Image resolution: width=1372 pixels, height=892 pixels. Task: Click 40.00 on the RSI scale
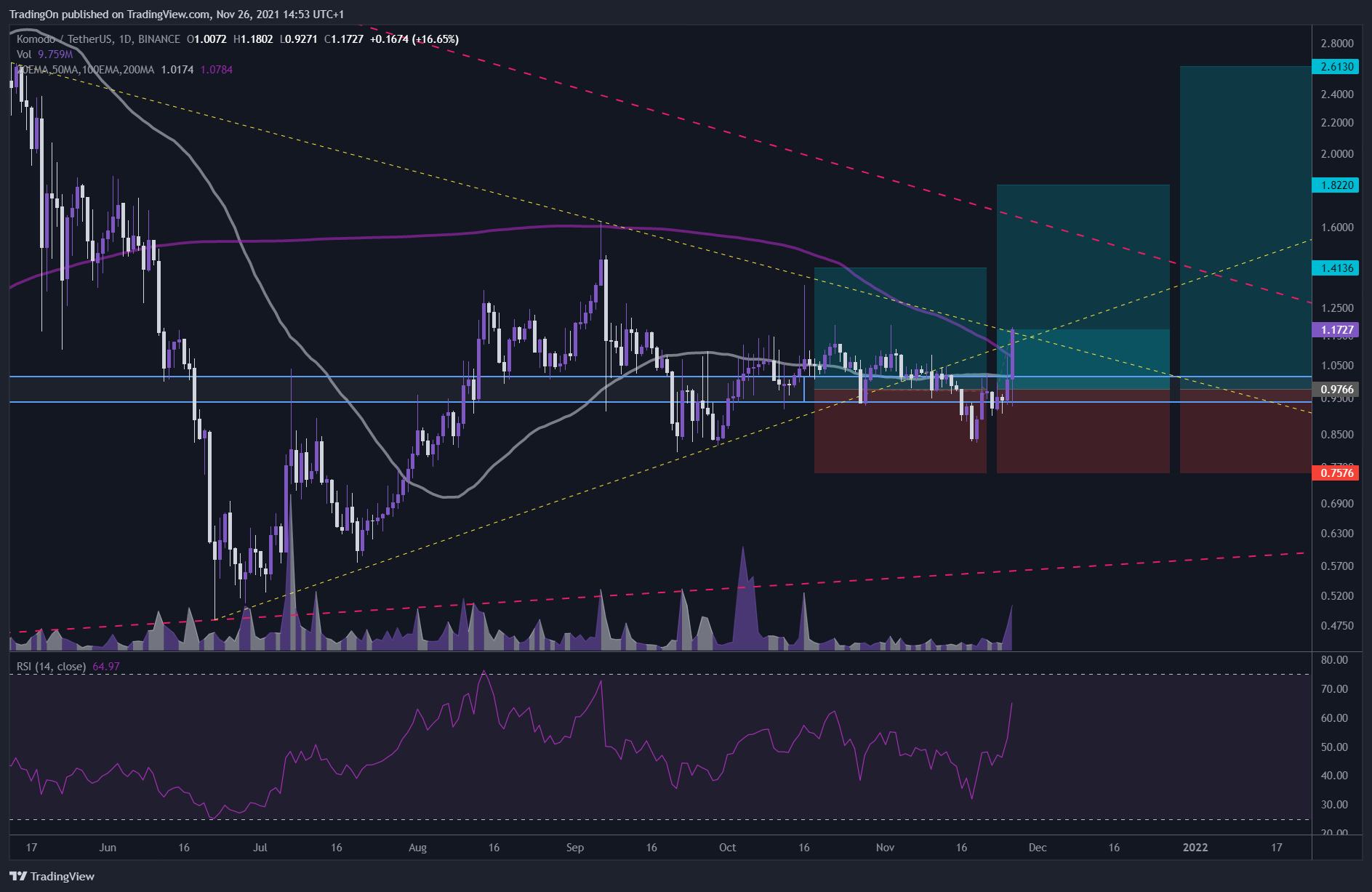pos(1334,776)
